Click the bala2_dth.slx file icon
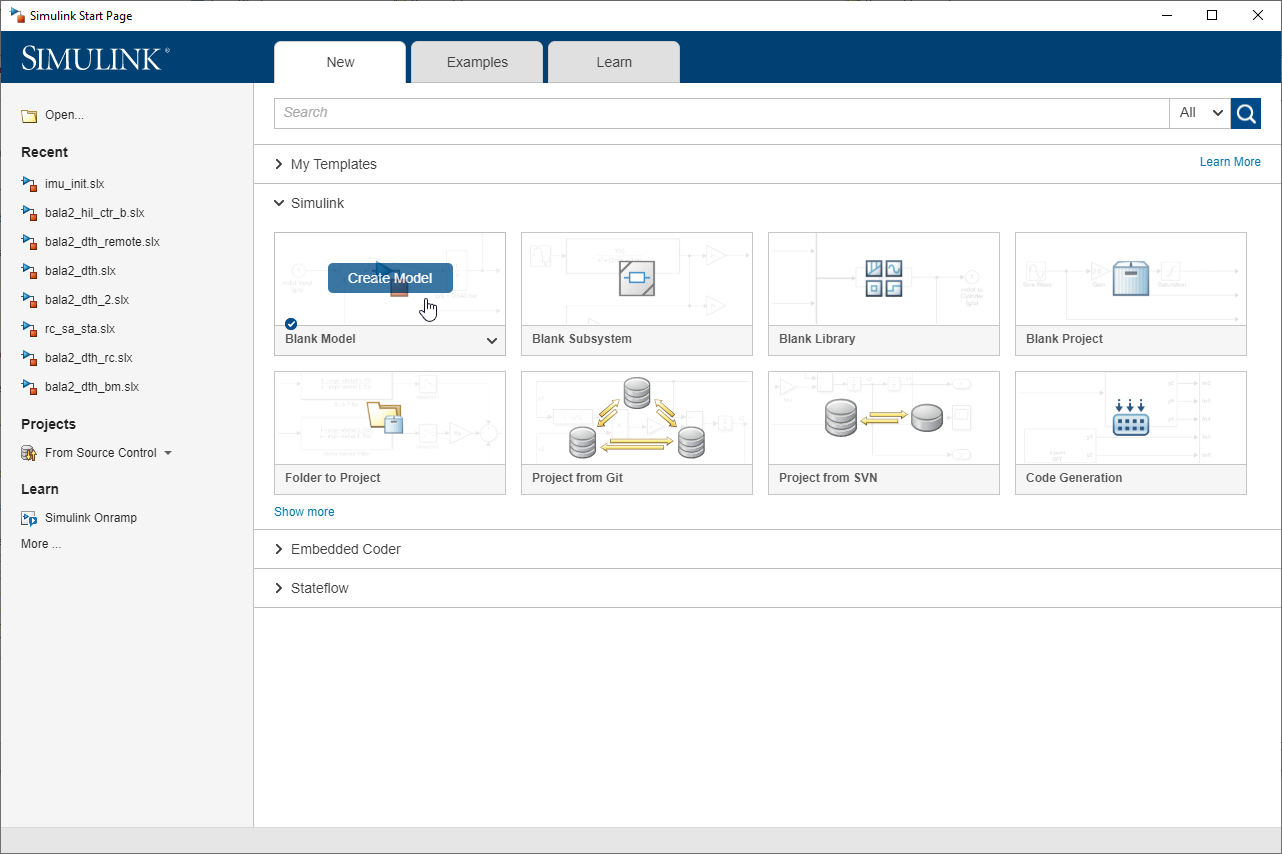The width and height of the screenshot is (1282, 854). coord(29,271)
